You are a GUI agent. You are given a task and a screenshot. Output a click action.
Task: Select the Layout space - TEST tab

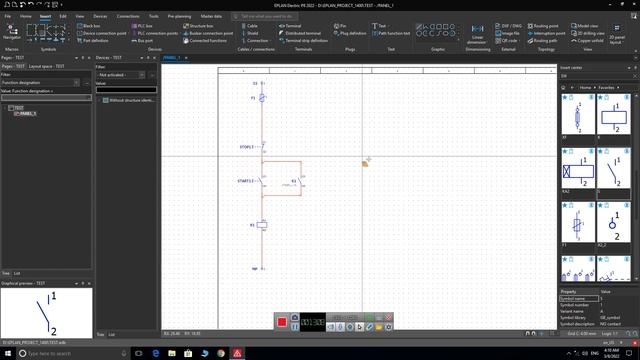[x=47, y=66]
